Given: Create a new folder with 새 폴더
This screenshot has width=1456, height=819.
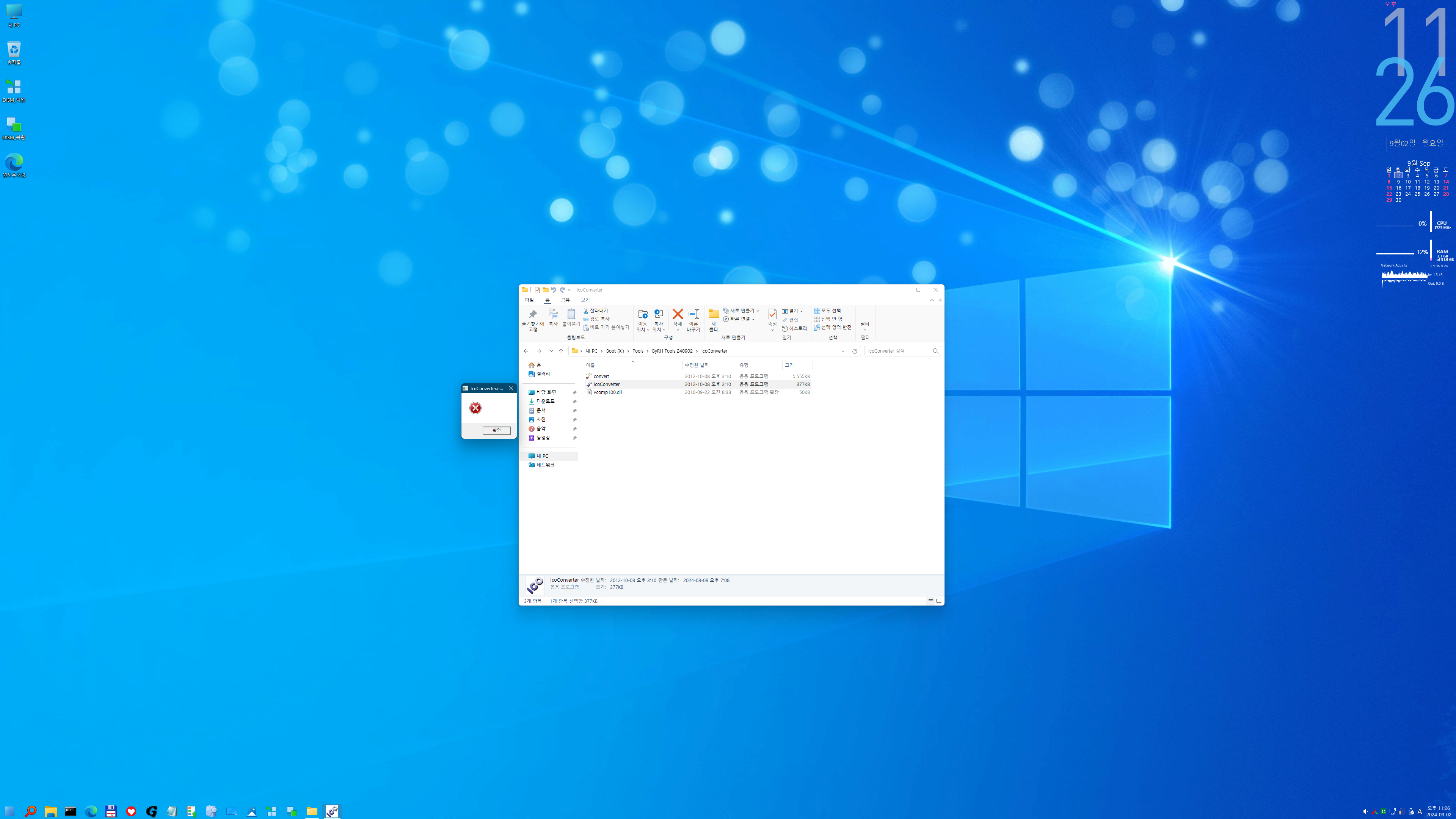Looking at the screenshot, I should [714, 320].
